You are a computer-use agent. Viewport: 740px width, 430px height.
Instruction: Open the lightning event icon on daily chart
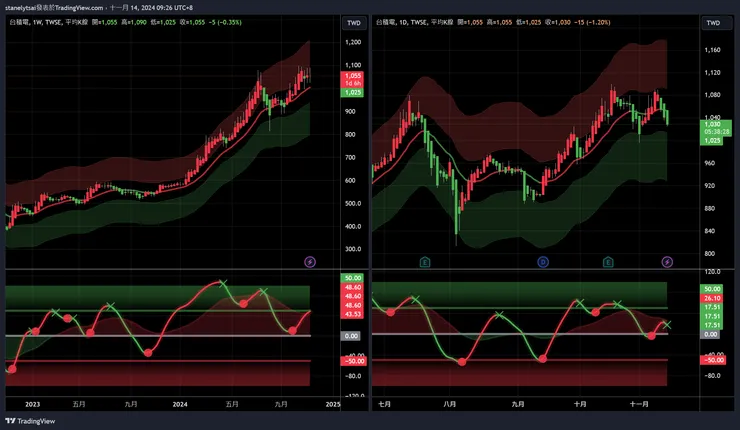coord(667,262)
